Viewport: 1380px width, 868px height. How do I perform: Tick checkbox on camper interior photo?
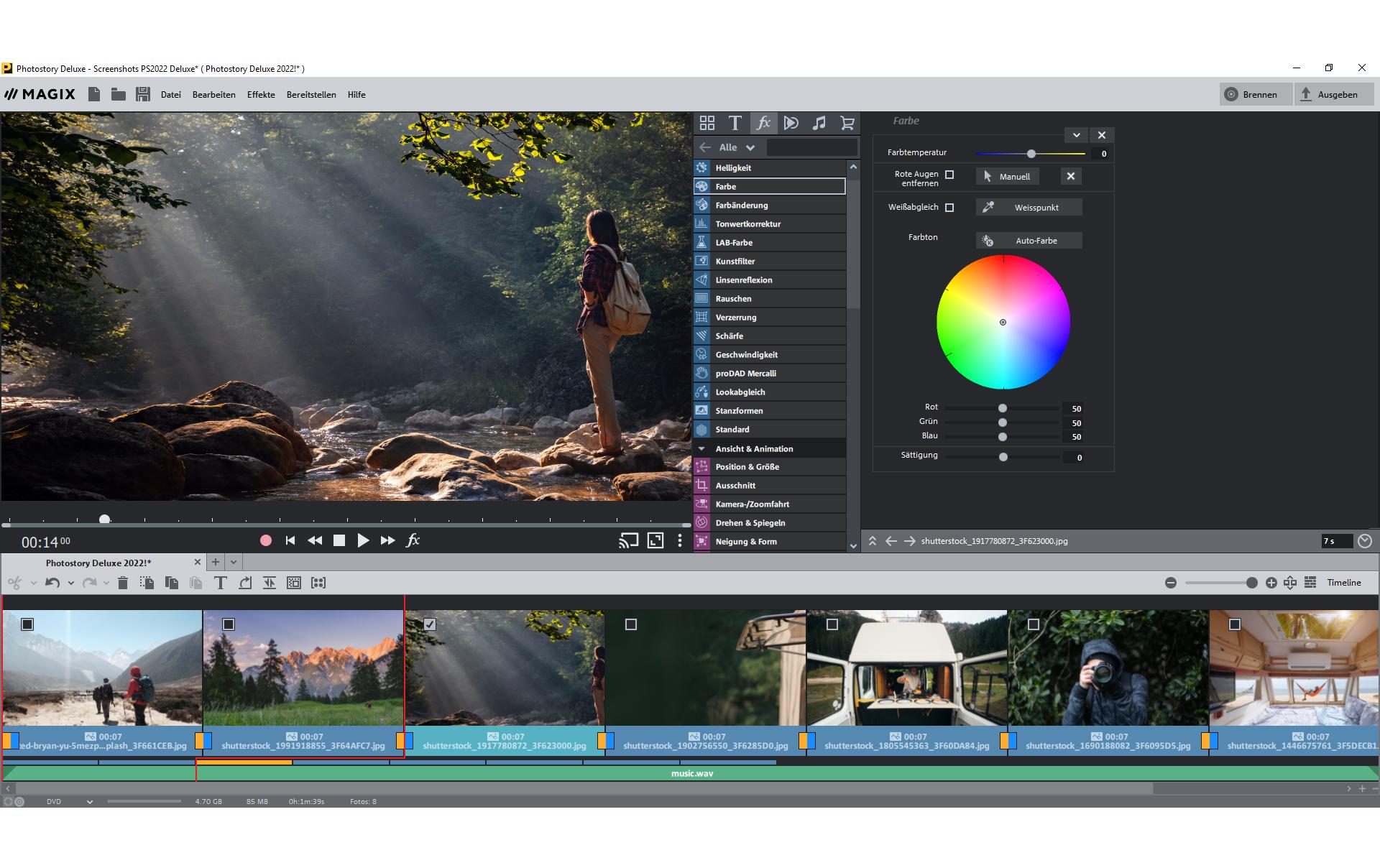(1235, 624)
